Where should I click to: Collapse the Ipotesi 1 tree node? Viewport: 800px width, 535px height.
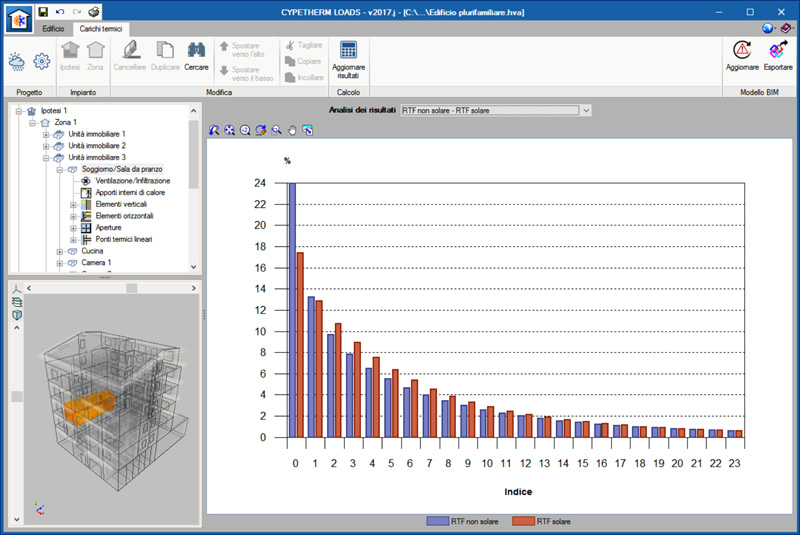point(19,111)
